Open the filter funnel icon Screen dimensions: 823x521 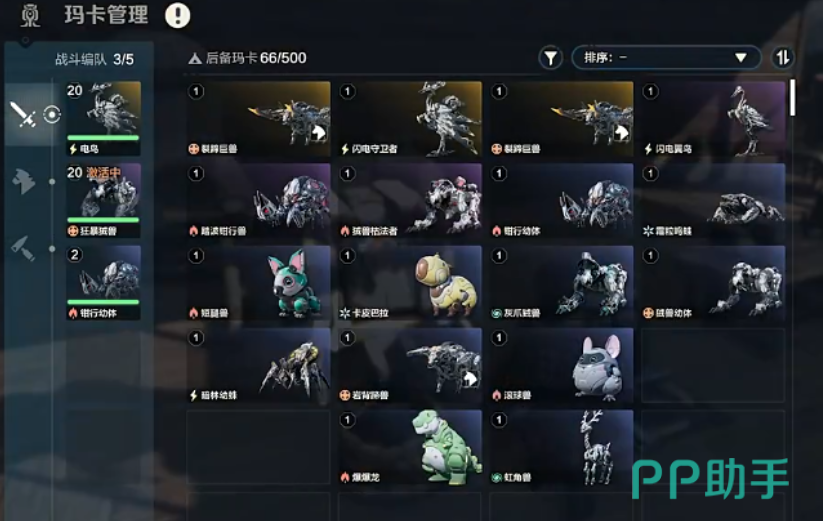550,58
